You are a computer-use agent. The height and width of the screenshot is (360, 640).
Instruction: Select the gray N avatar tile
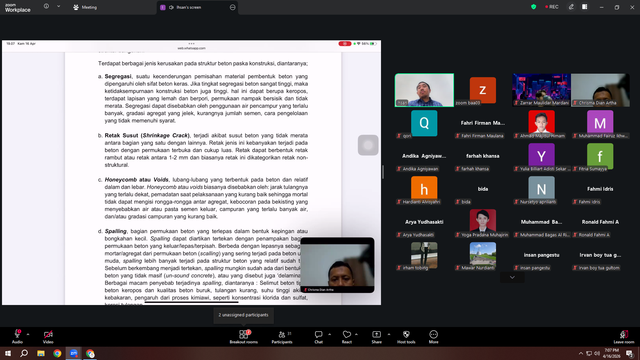click(541, 189)
